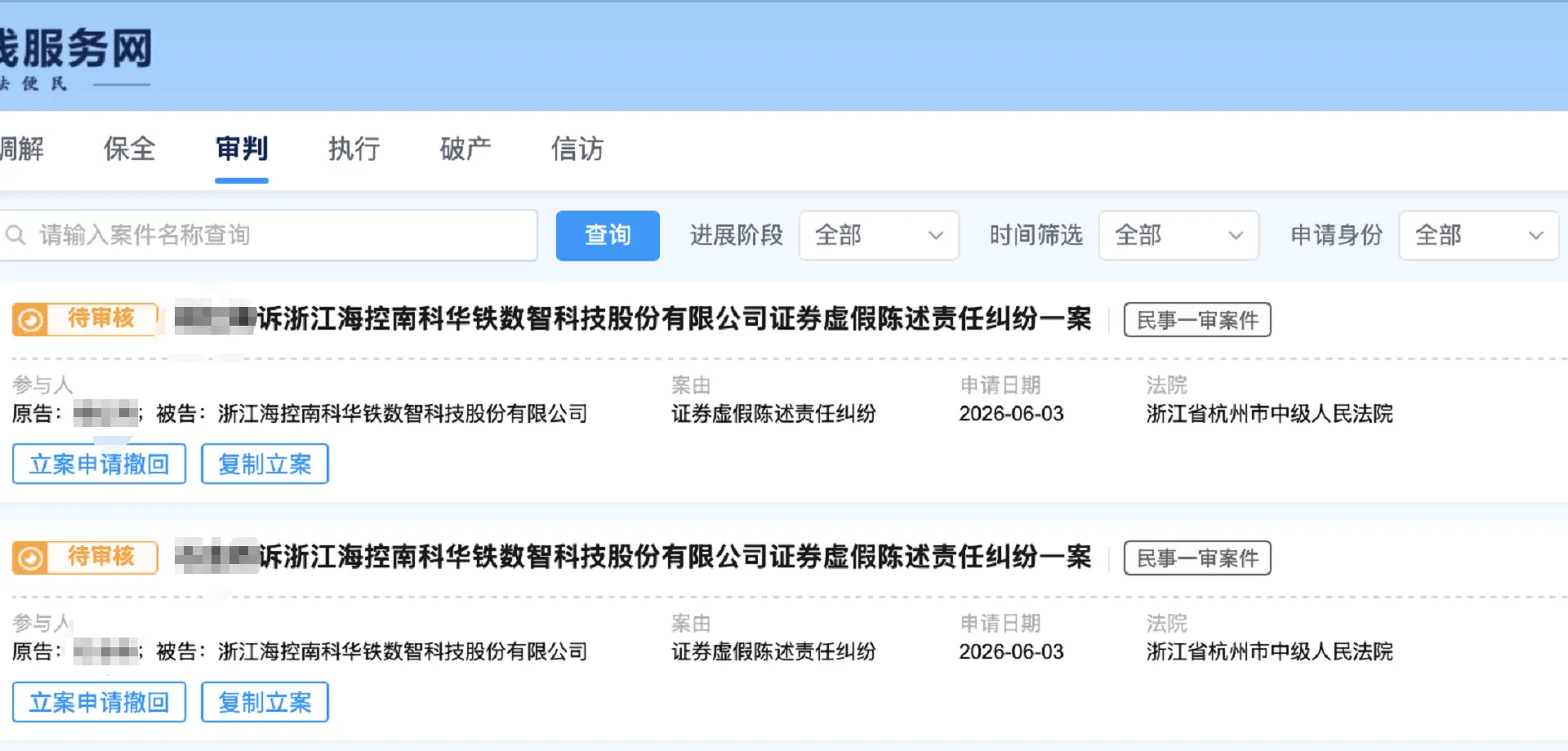Go to the 破产 tab

click(x=465, y=149)
